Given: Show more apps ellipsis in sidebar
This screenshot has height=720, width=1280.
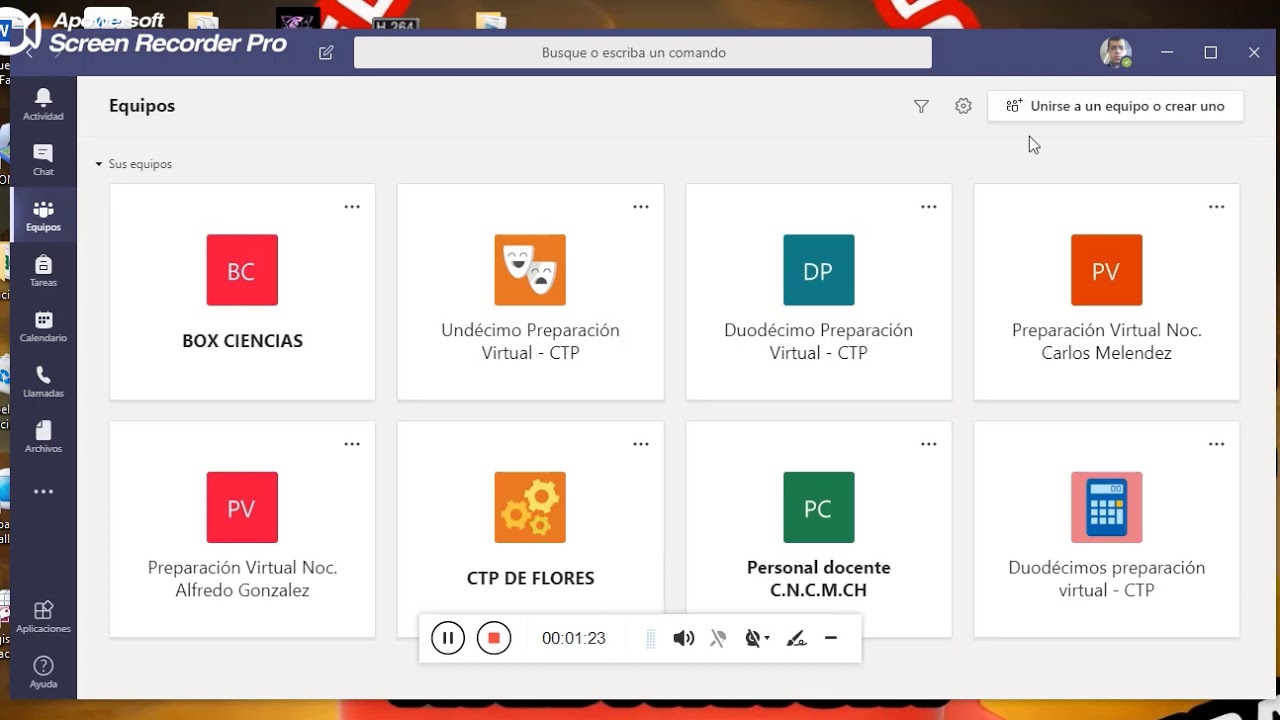Looking at the screenshot, I should coord(43,492).
